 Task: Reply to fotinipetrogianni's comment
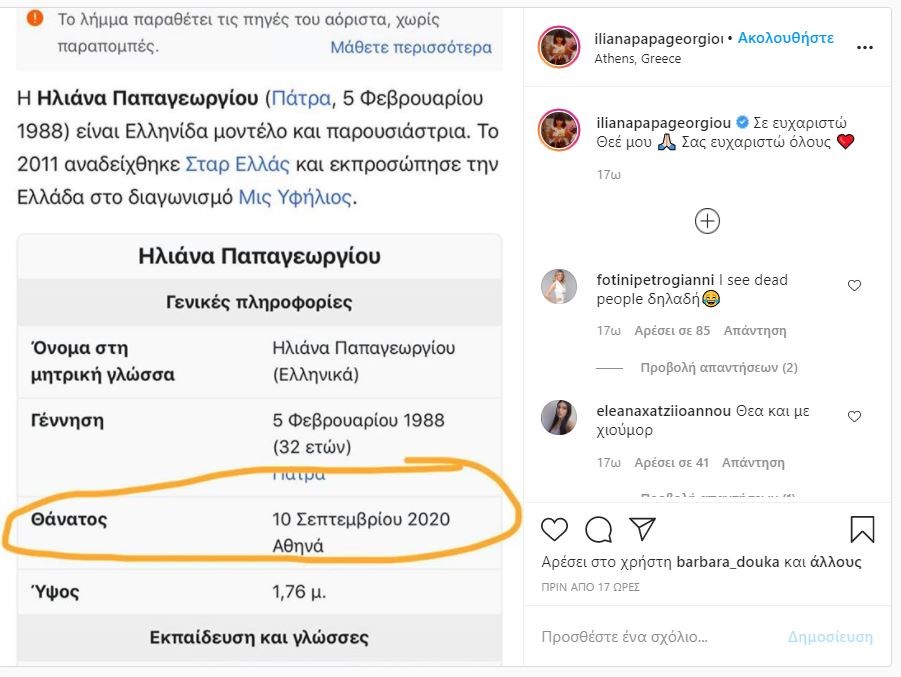coord(755,330)
